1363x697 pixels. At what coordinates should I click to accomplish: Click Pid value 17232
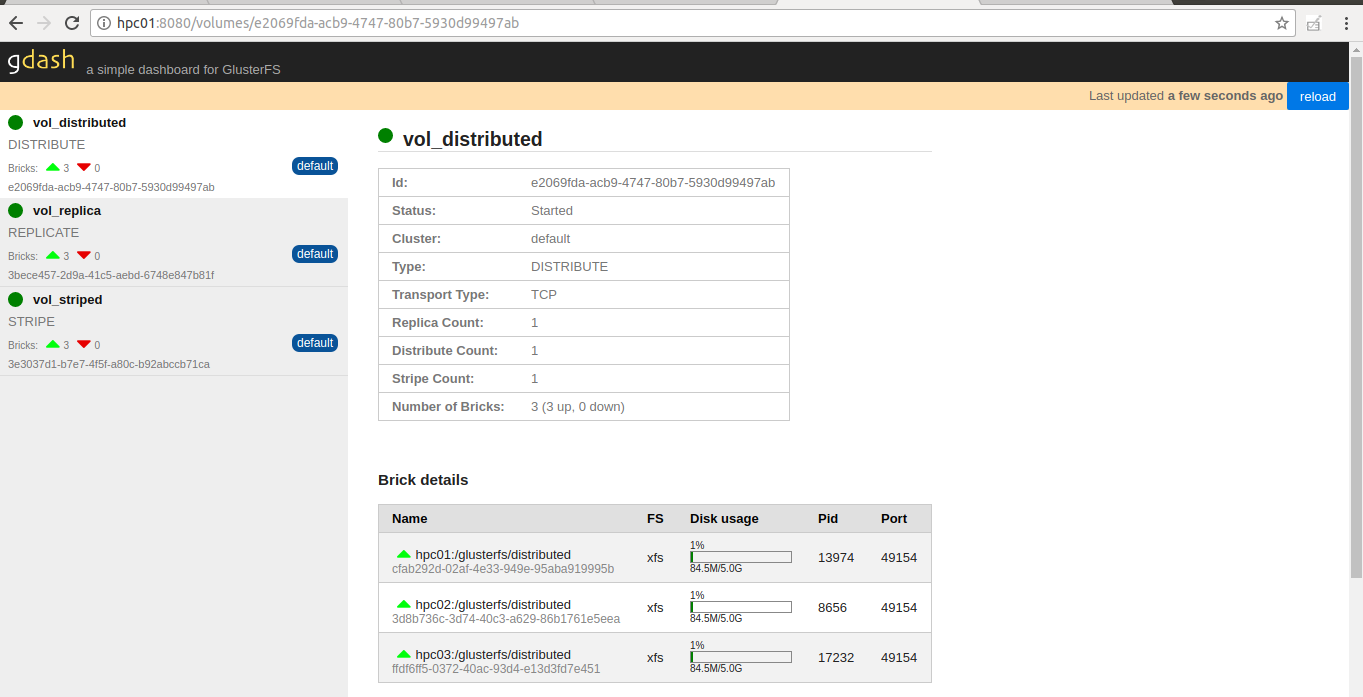836,657
